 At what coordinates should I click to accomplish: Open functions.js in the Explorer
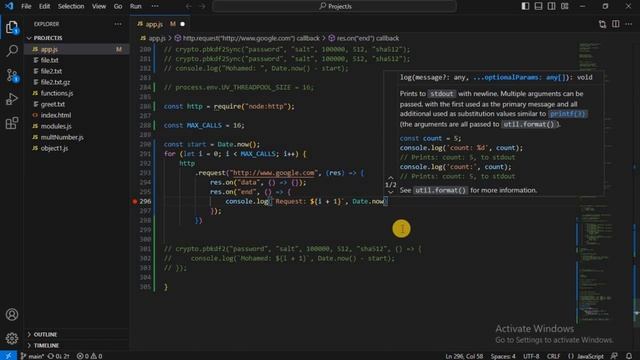(x=77, y=93)
